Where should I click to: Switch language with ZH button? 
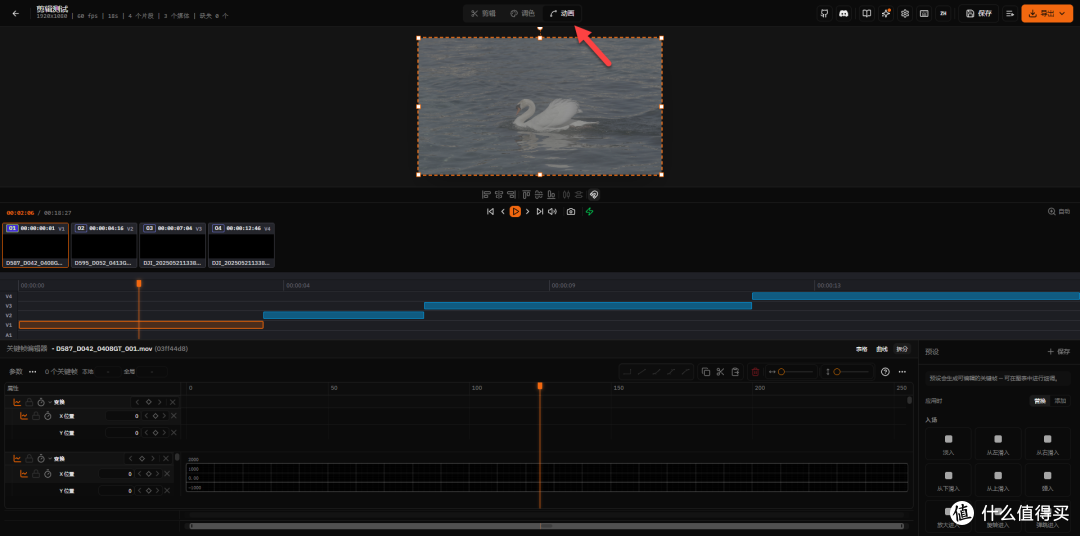click(943, 13)
